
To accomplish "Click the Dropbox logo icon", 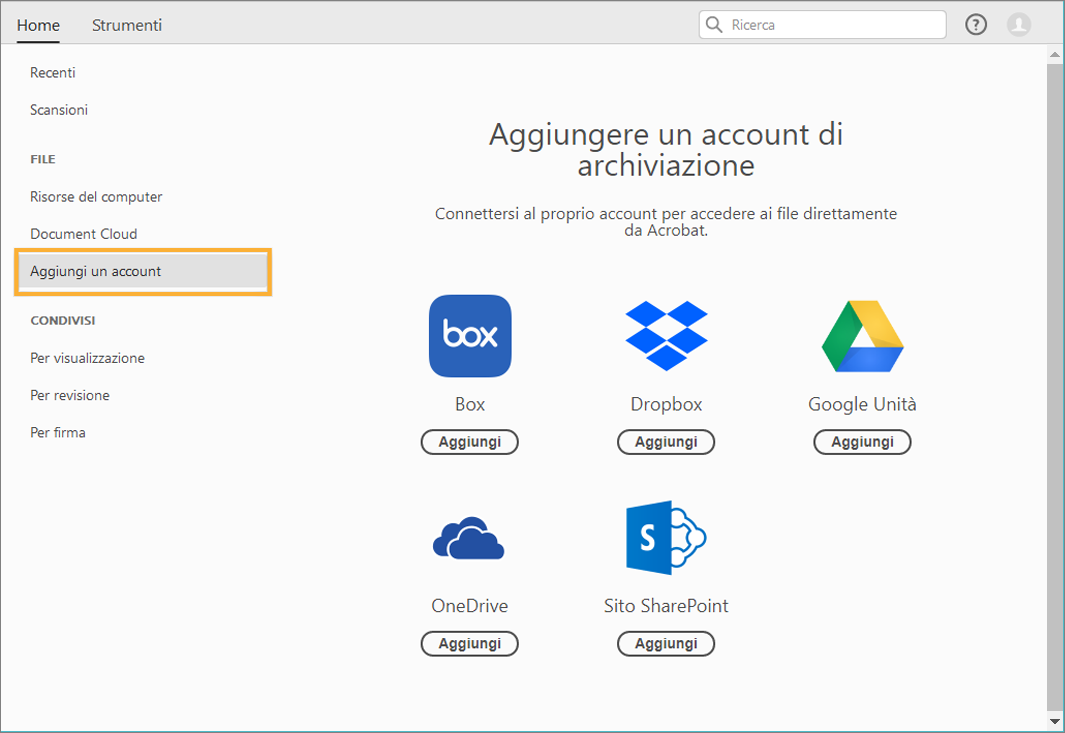I will point(666,336).
